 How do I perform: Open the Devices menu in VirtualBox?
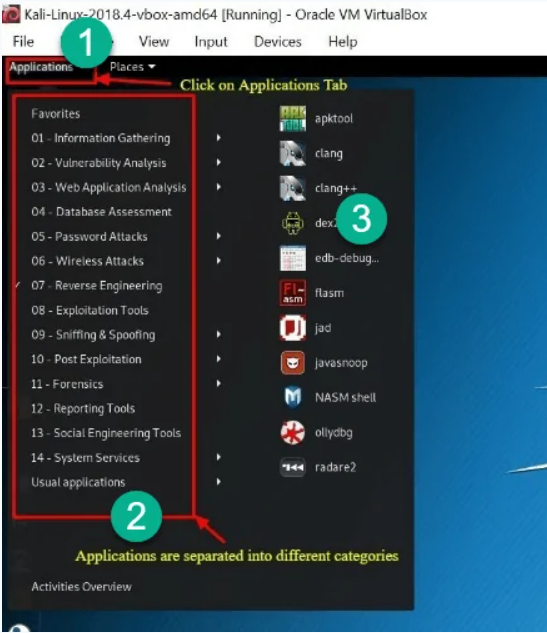tap(278, 42)
